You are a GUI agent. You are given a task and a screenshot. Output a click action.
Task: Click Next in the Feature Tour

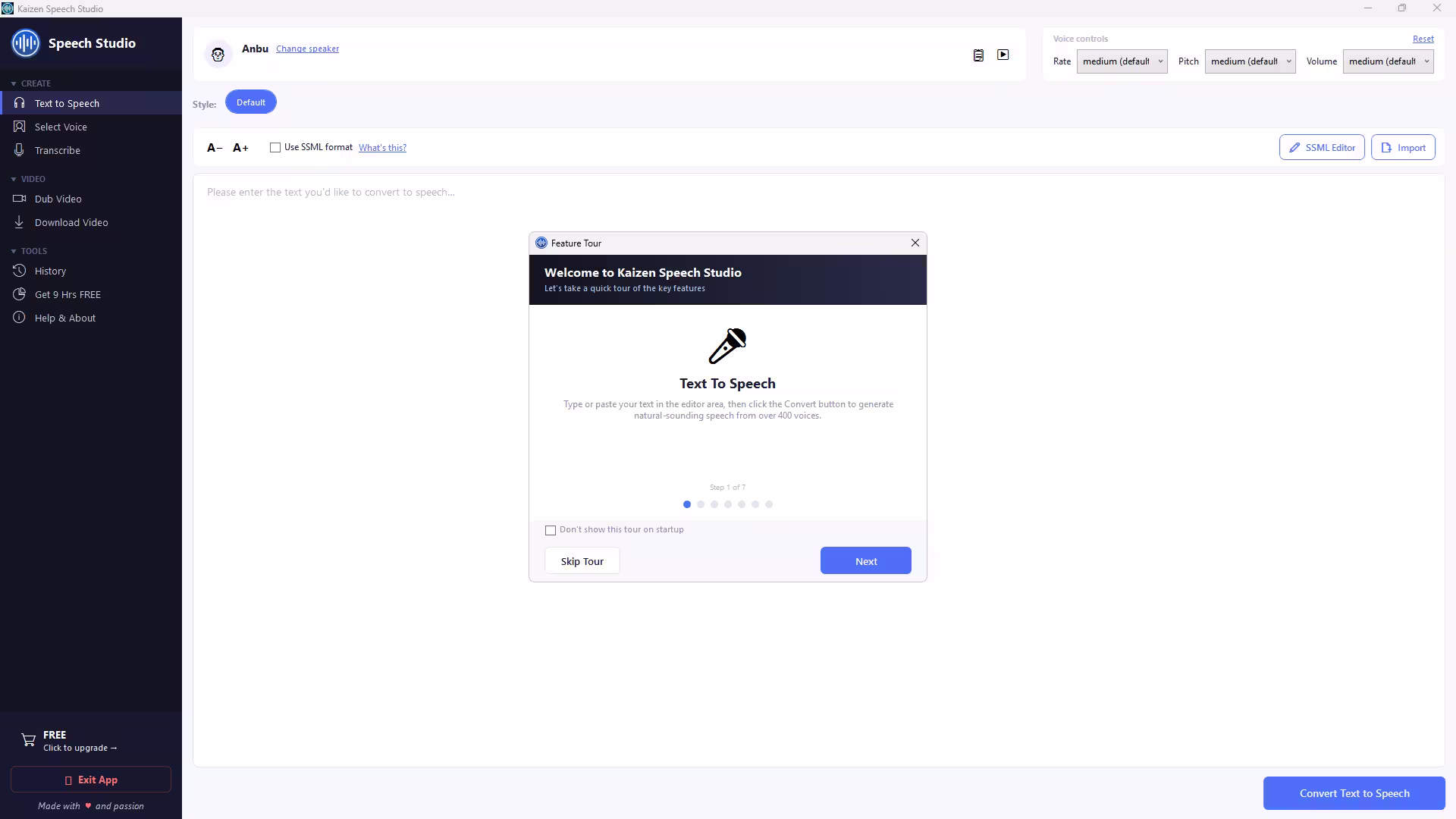[x=865, y=561]
